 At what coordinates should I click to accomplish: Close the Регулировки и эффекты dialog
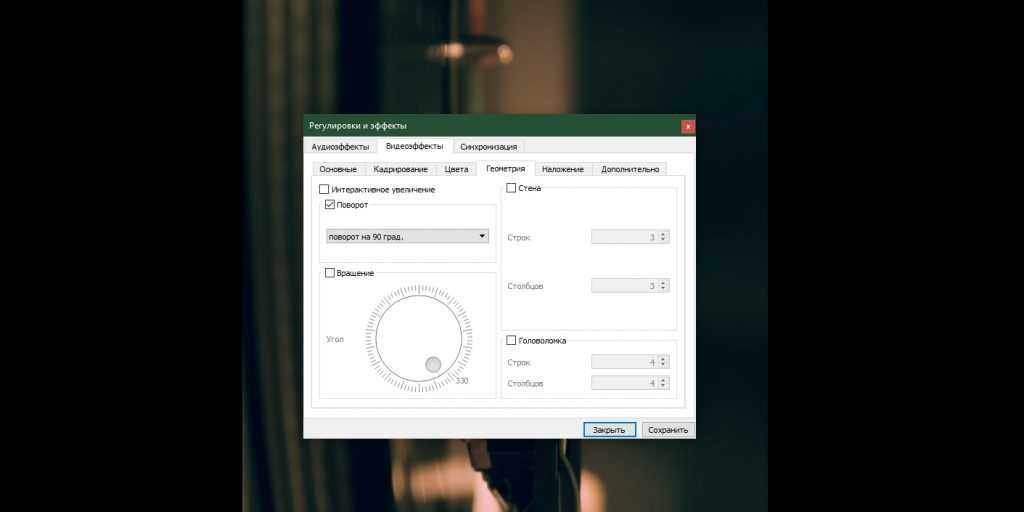click(x=687, y=126)
